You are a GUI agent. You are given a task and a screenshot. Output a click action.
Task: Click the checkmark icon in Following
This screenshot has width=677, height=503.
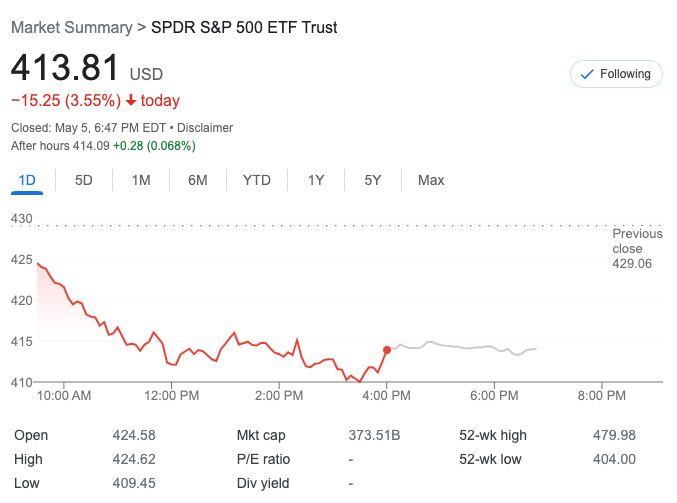tap(587, 74)
